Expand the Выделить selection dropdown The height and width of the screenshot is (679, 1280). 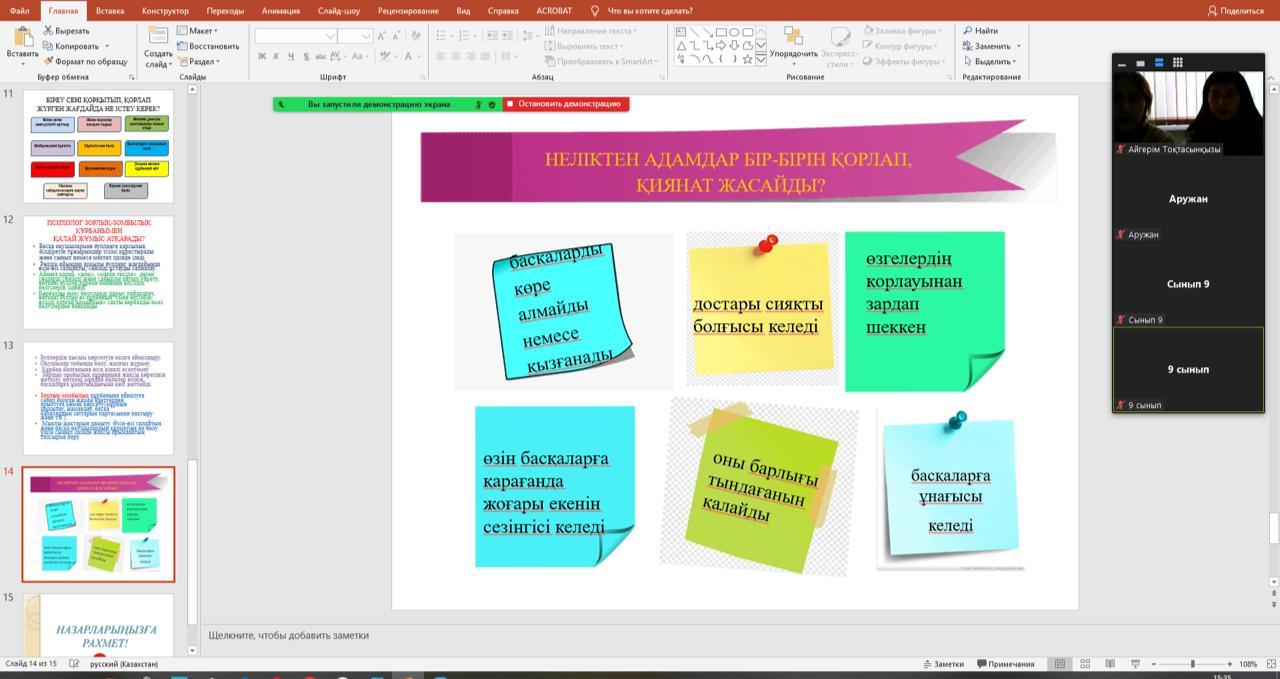pos(991,61)
